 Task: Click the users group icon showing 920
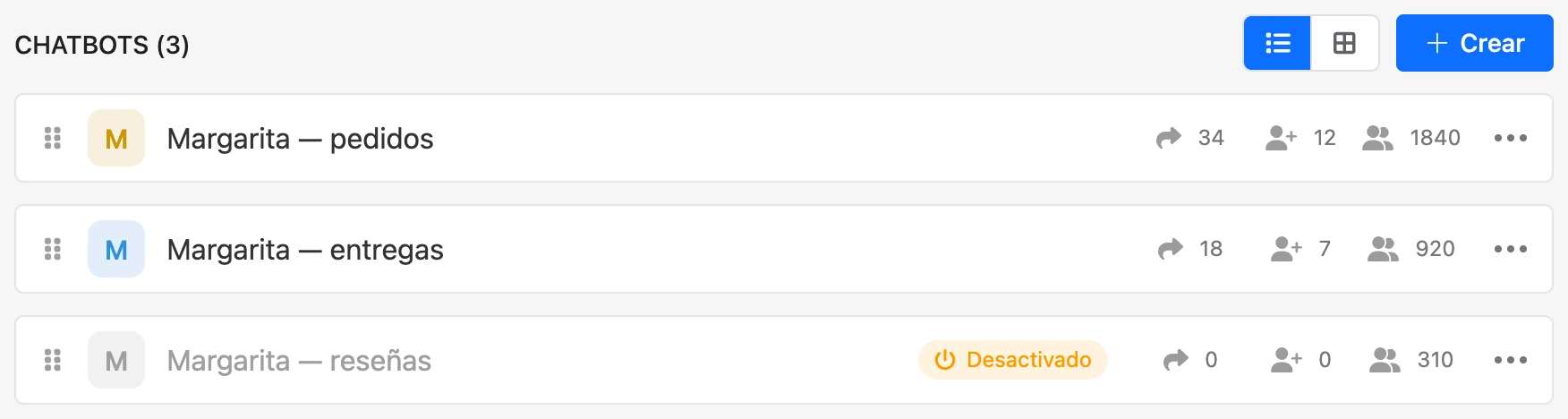1383,249
